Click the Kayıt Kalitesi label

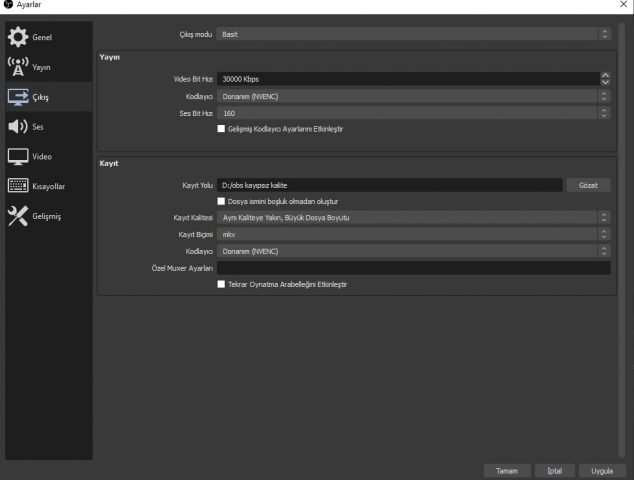[193, 218]
